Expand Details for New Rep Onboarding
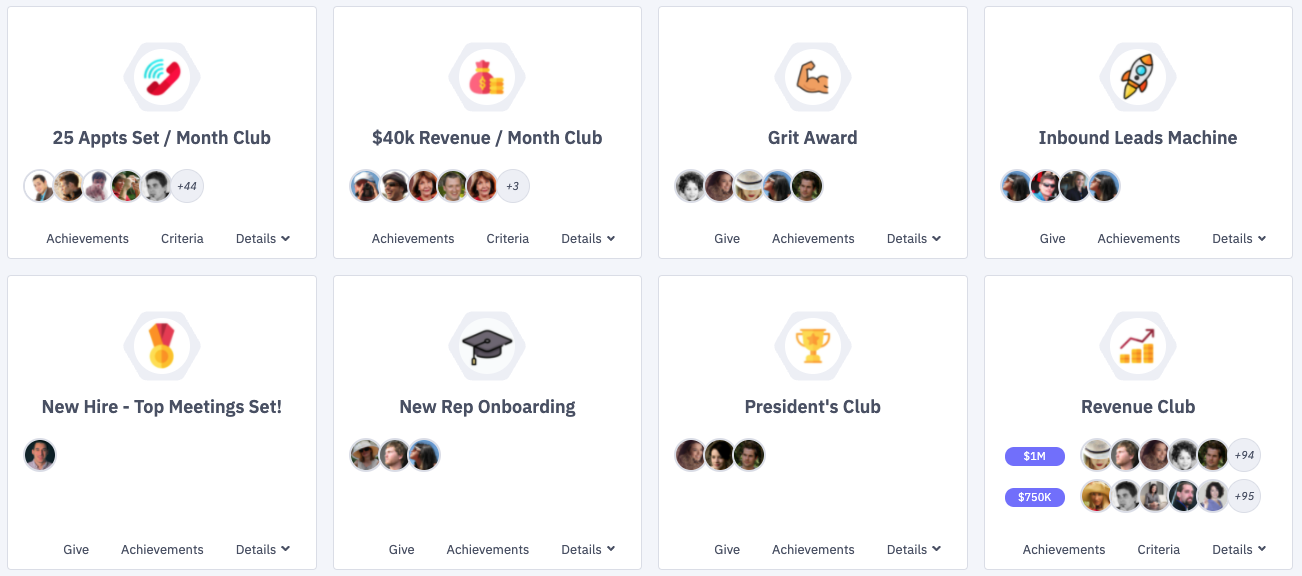 [x=588, y=550]
